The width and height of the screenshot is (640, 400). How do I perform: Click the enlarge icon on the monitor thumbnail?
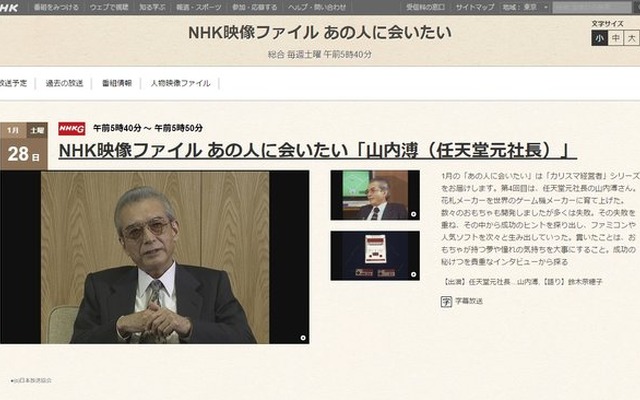tap(413, 214)
